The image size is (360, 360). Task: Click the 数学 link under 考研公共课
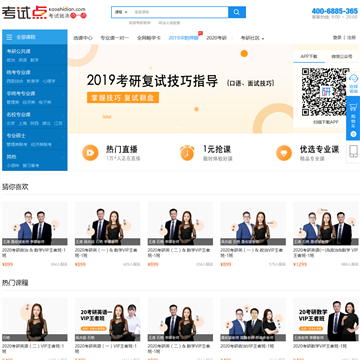34,60
